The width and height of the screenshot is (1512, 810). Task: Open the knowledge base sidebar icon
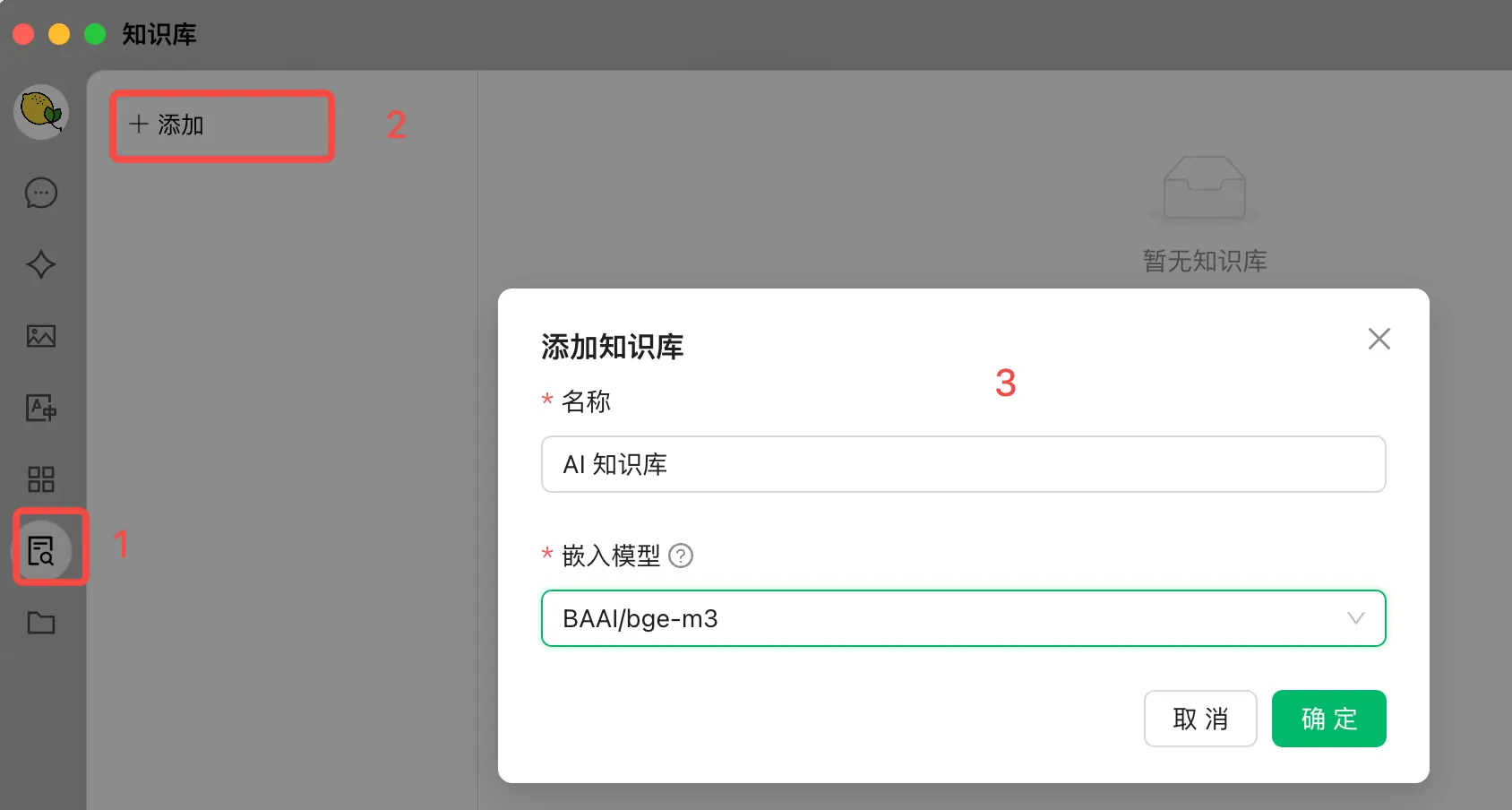click(41, 550)
